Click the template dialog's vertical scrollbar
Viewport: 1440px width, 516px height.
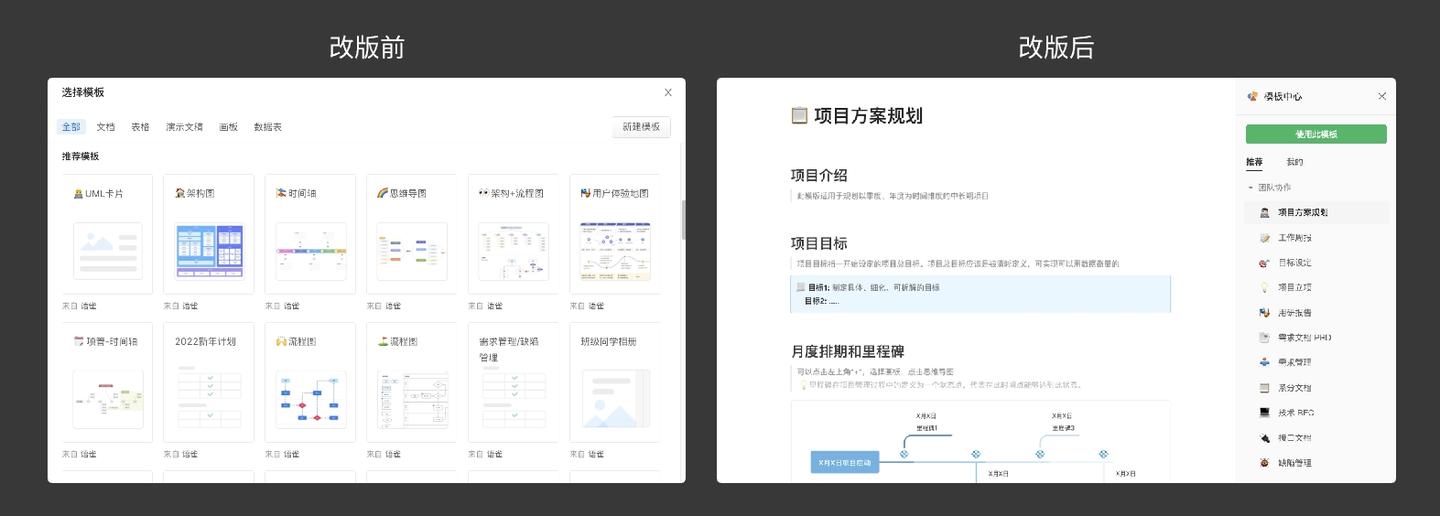[684, 220]
